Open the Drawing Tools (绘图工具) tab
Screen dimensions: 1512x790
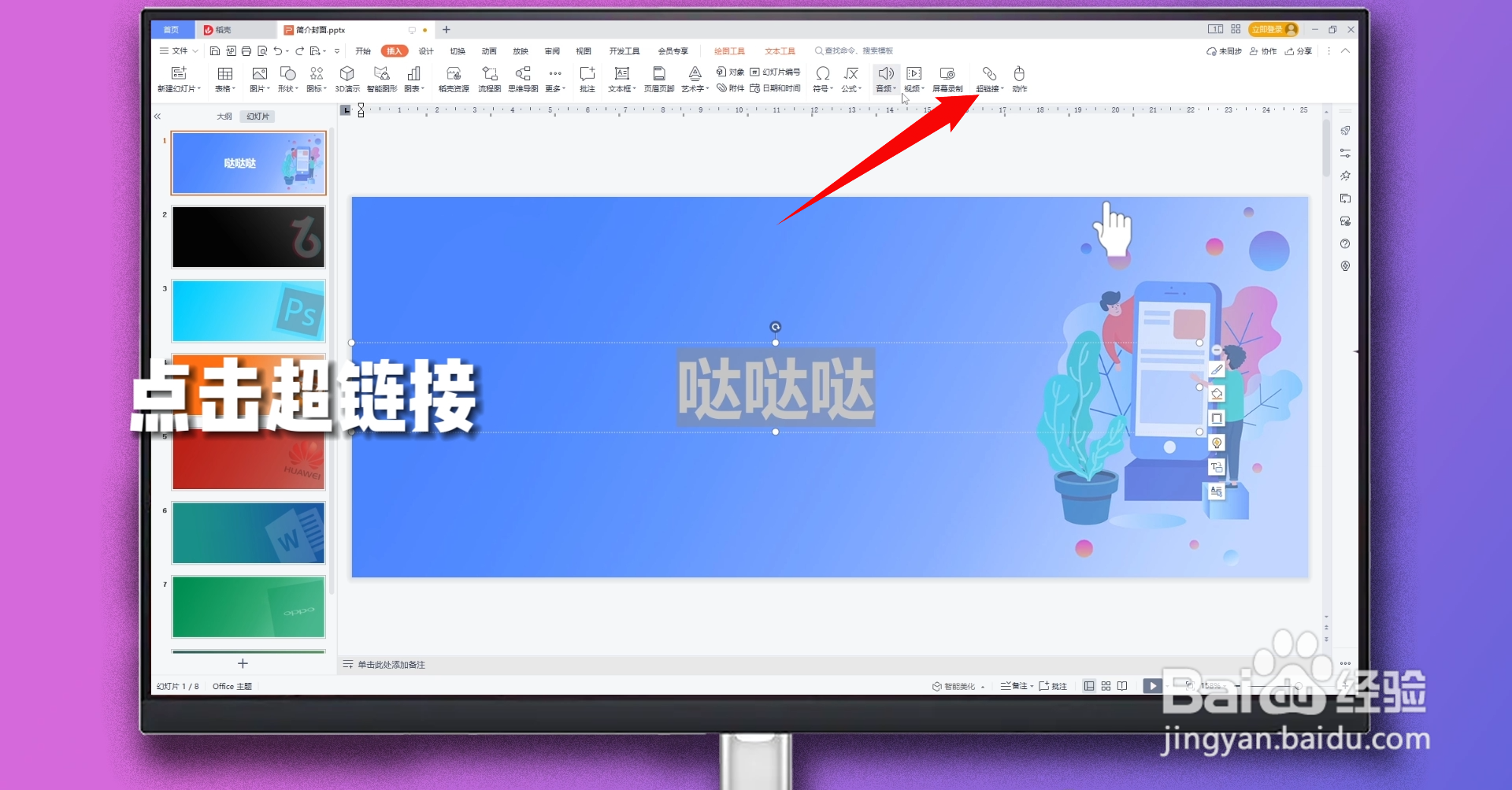pyautogui.click(x=729, y=51)
